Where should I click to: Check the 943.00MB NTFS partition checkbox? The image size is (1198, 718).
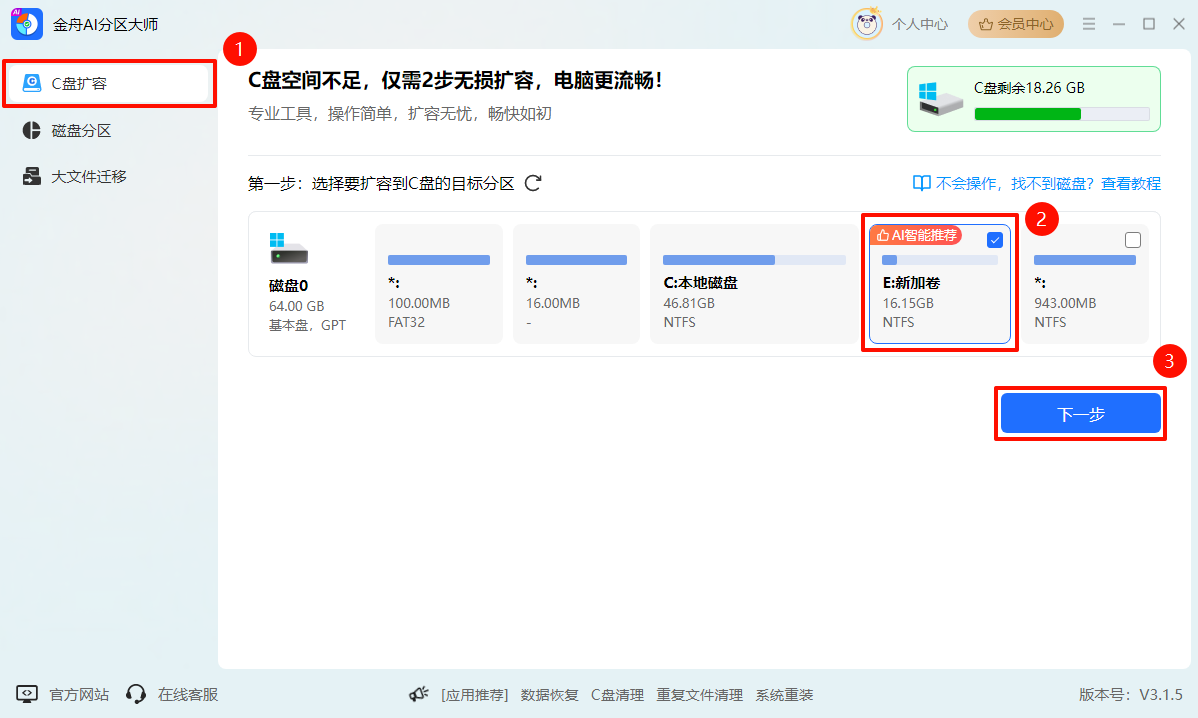point(1133,239)
